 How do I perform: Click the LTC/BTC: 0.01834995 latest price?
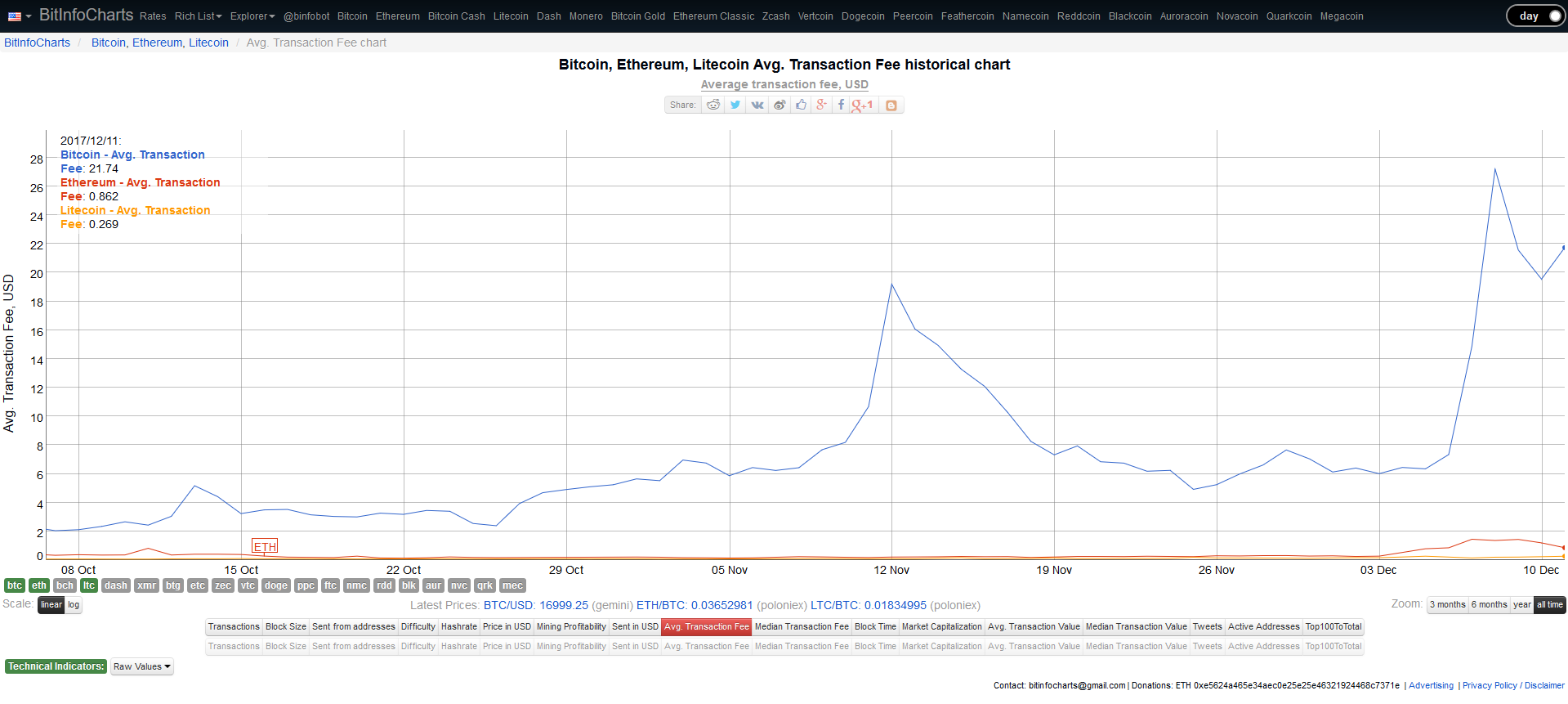(869, 605)
